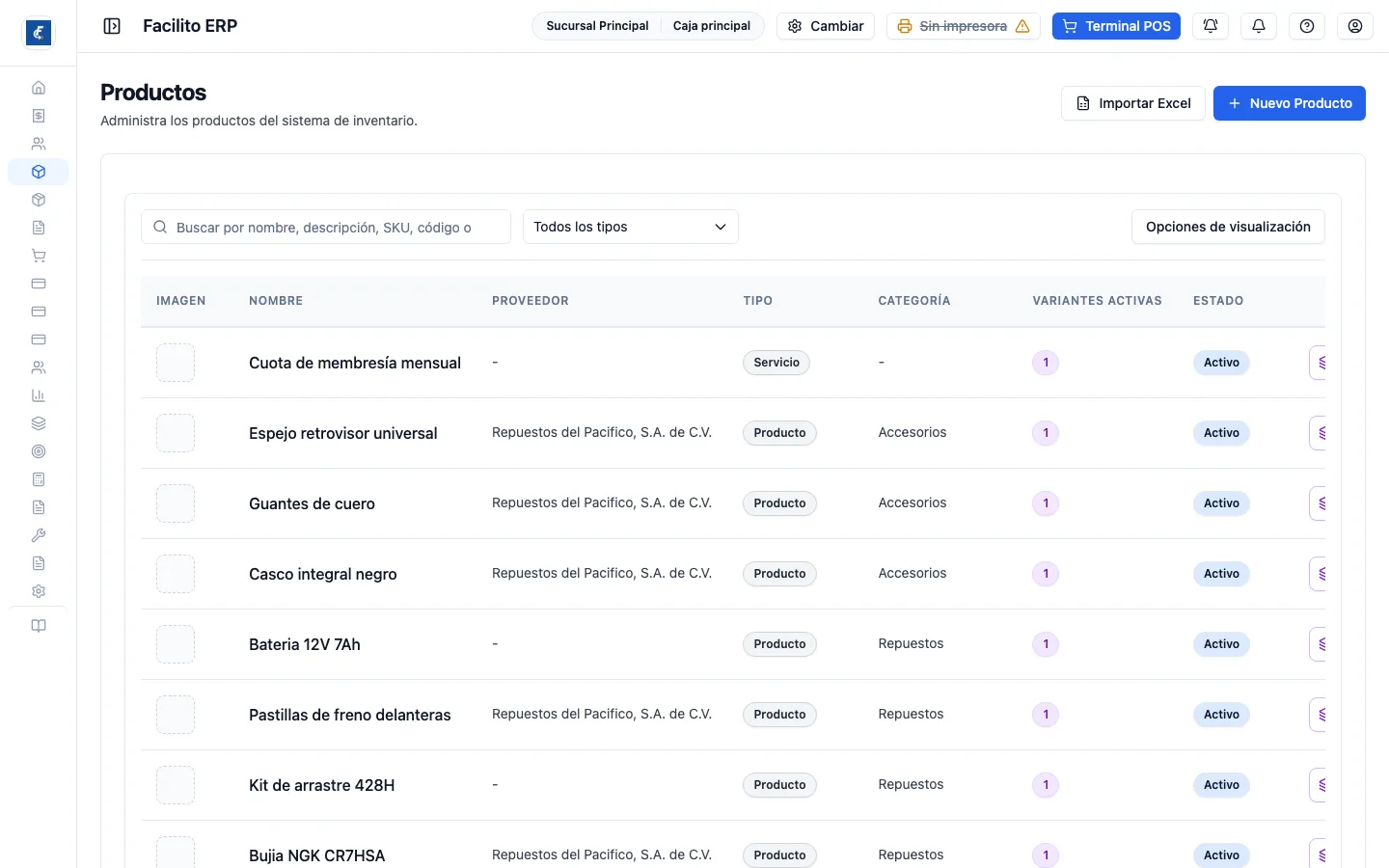The width and height of the screenshot is (1389, 868).
Task: Click image placeholder for Guantes de cuero
Action: (x=176, y=503)
